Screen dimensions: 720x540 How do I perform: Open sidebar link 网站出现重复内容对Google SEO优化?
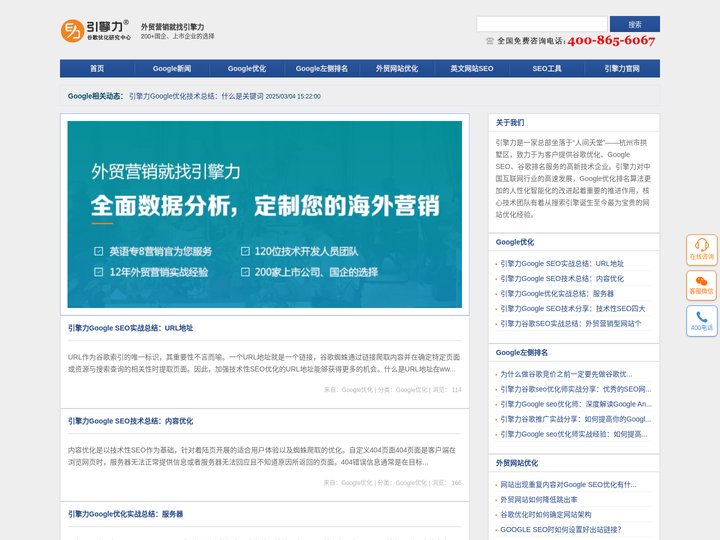click(568, 484)
